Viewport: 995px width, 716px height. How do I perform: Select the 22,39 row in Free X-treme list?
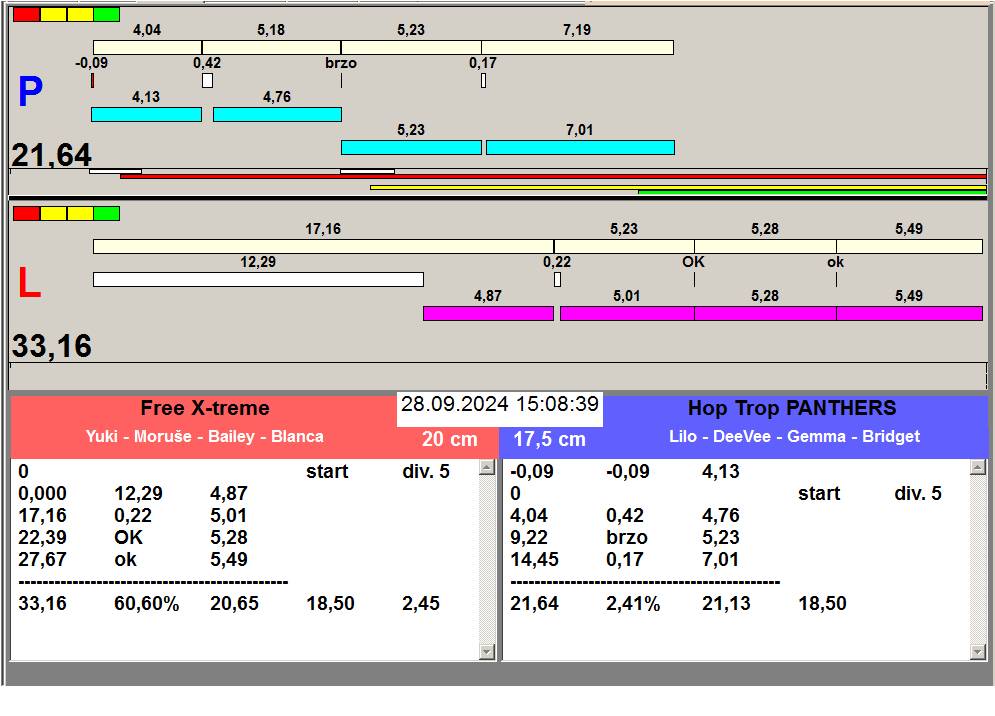pyautogui.click(x=244, y=538)
